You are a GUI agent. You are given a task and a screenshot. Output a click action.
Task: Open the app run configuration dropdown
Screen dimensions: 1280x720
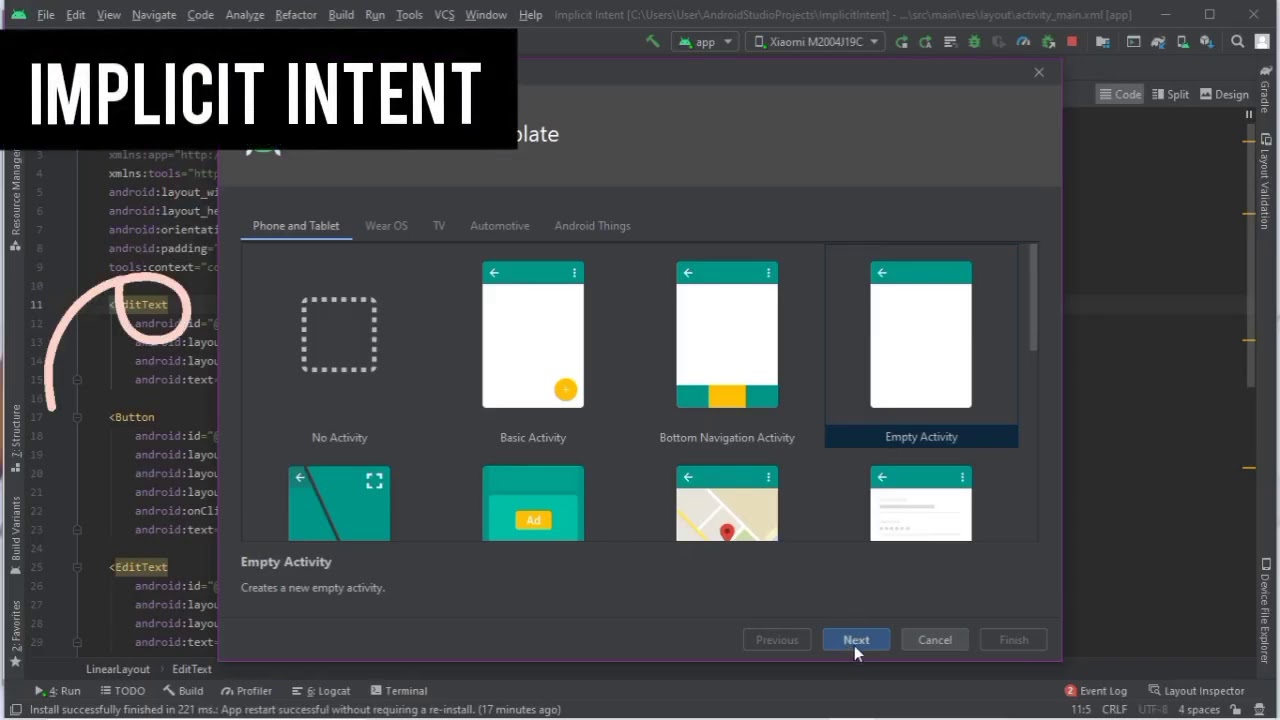click(x=705, y=41)
